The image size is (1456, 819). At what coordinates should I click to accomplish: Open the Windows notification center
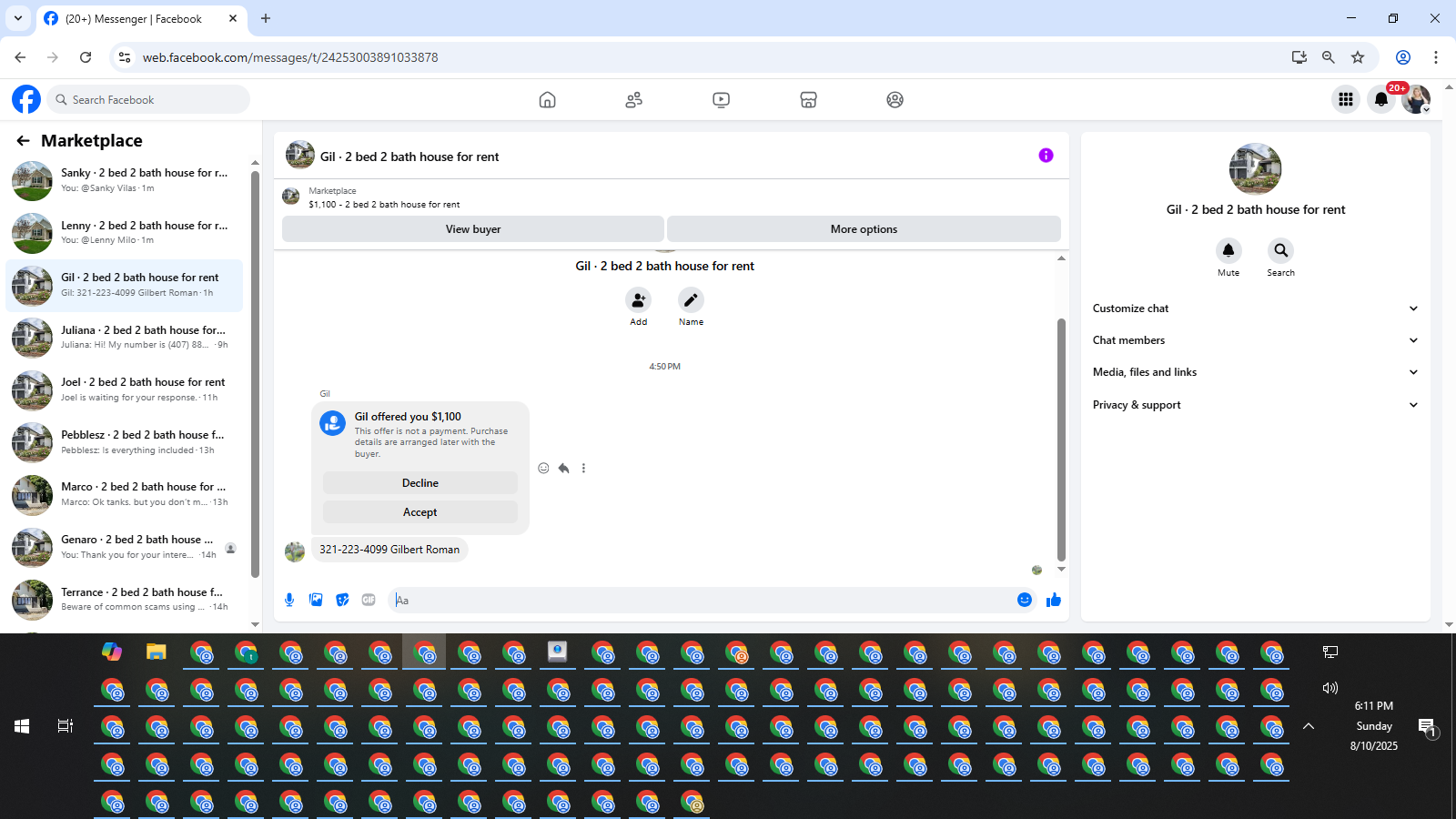pyautogui.click(x=1427, y=726)
